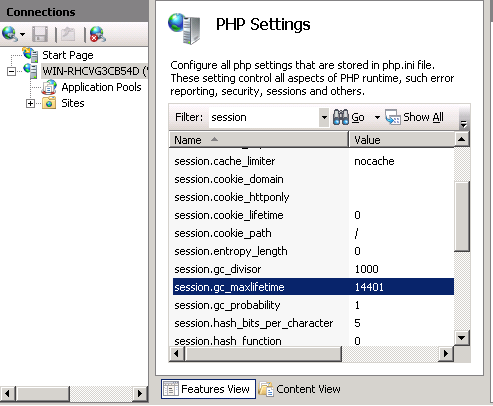The image size is (493, 406).
Task: Select the session.gc_probability row
Action: tap(313, 305)
